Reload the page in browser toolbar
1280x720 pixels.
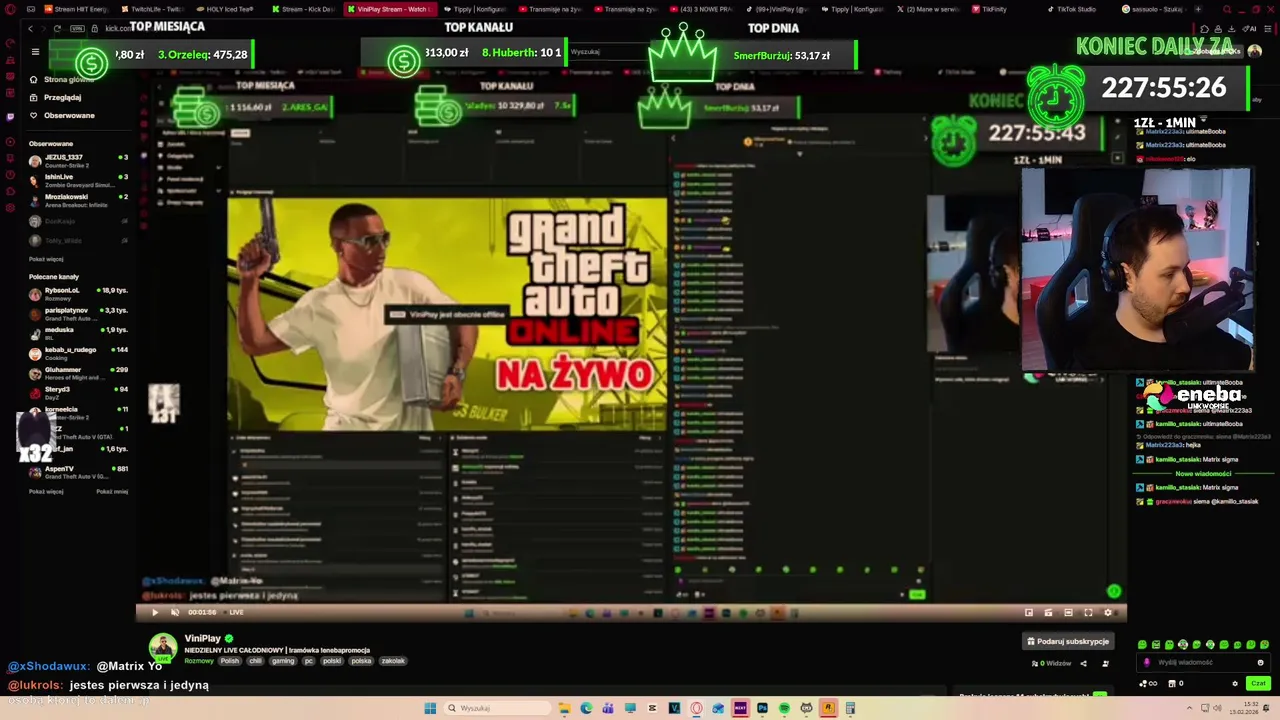57,29
